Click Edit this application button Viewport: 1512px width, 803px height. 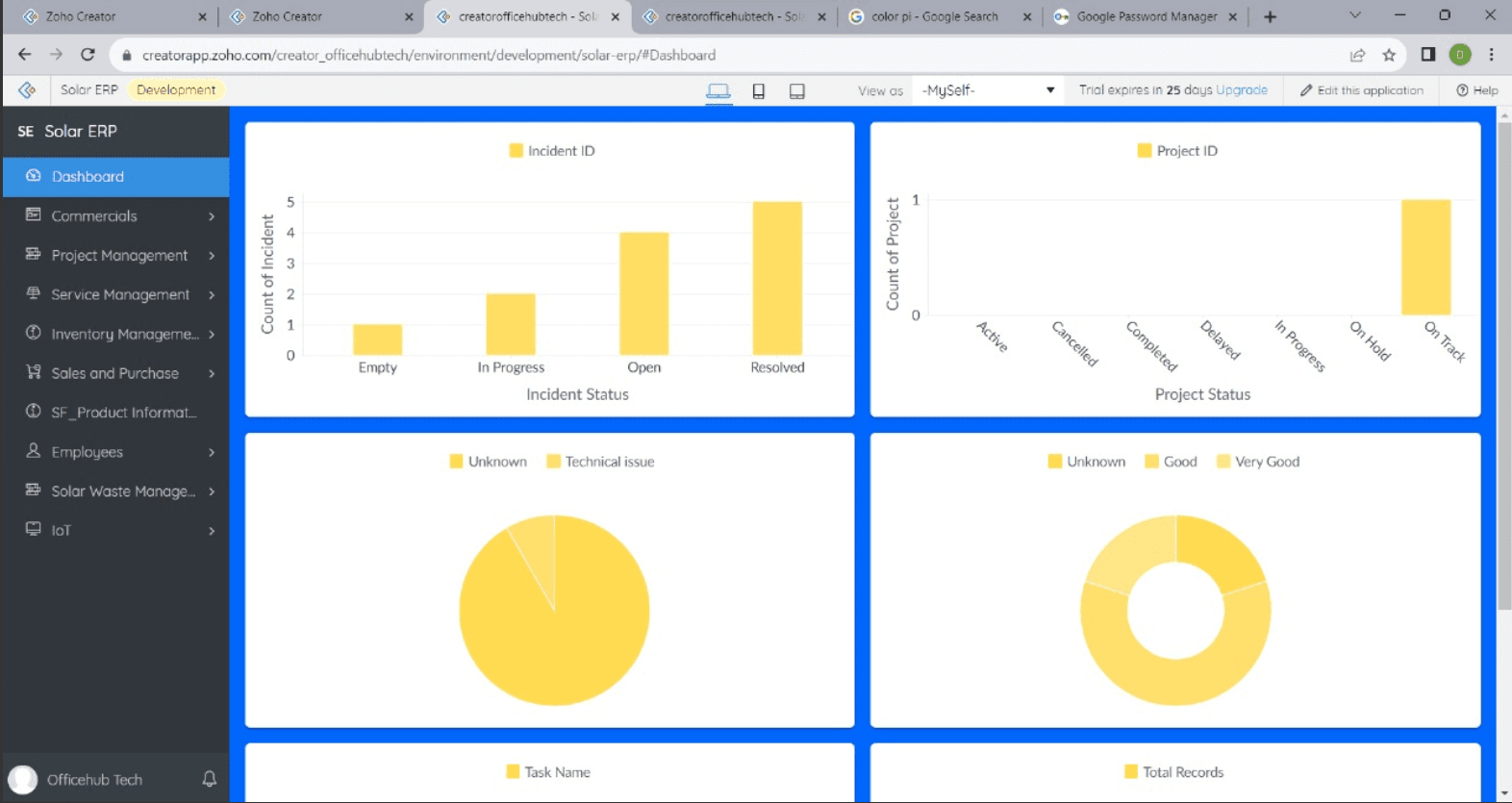(x=1361, y=90)
